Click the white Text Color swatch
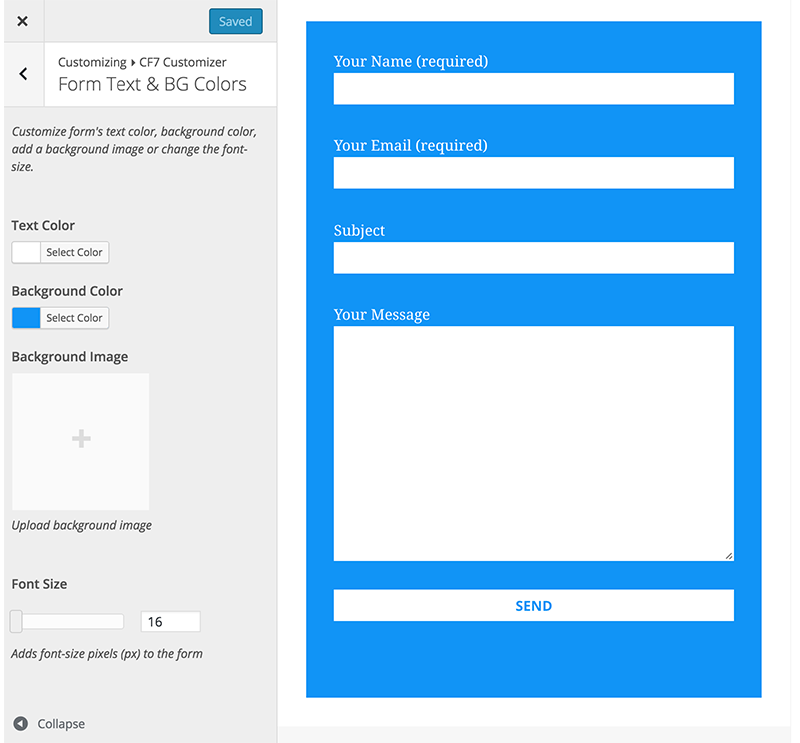The width and height of the screenshot is (800, 743). [26, 252]
